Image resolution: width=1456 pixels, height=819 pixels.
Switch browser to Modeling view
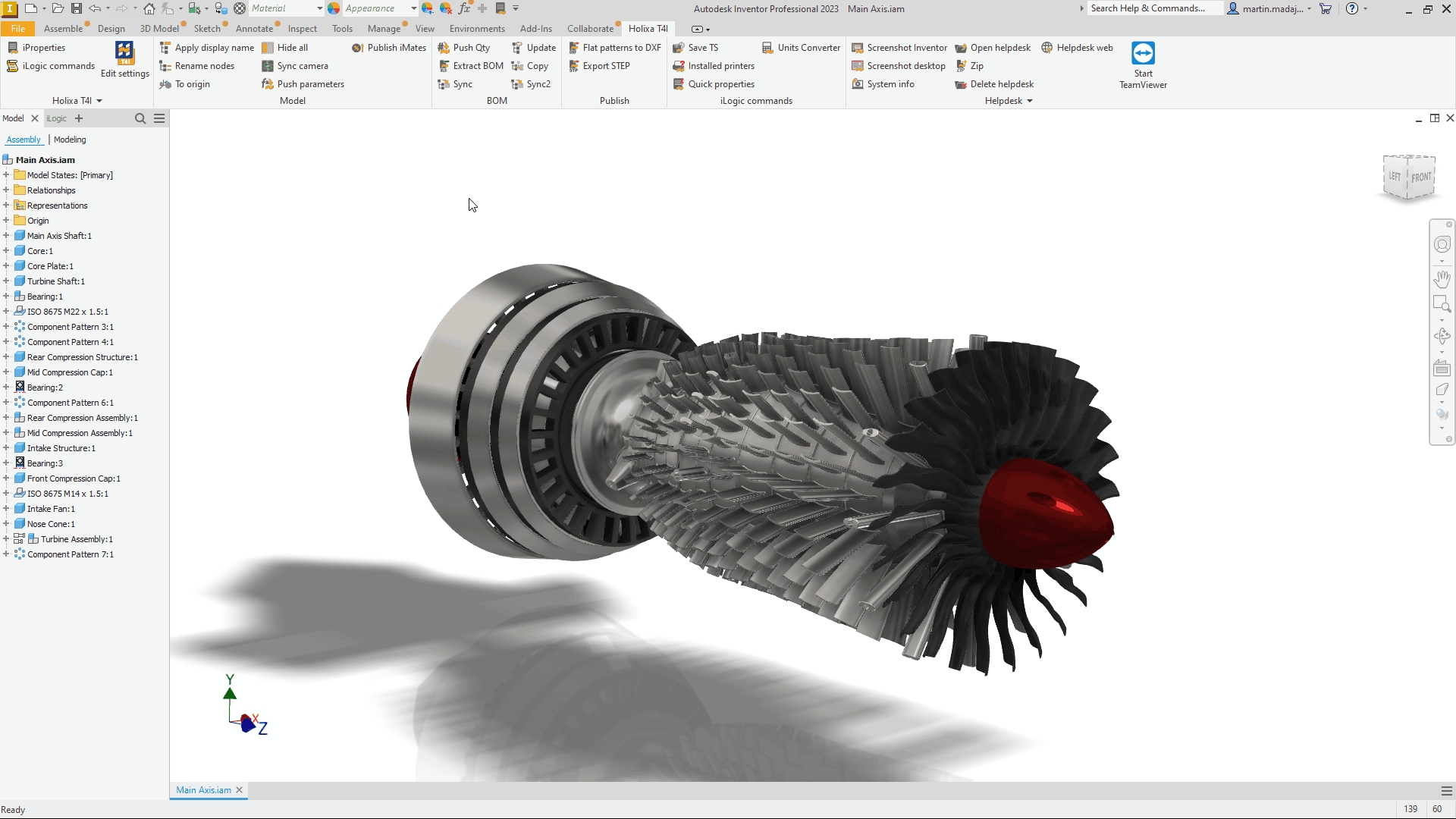click(x=70, y=140)
